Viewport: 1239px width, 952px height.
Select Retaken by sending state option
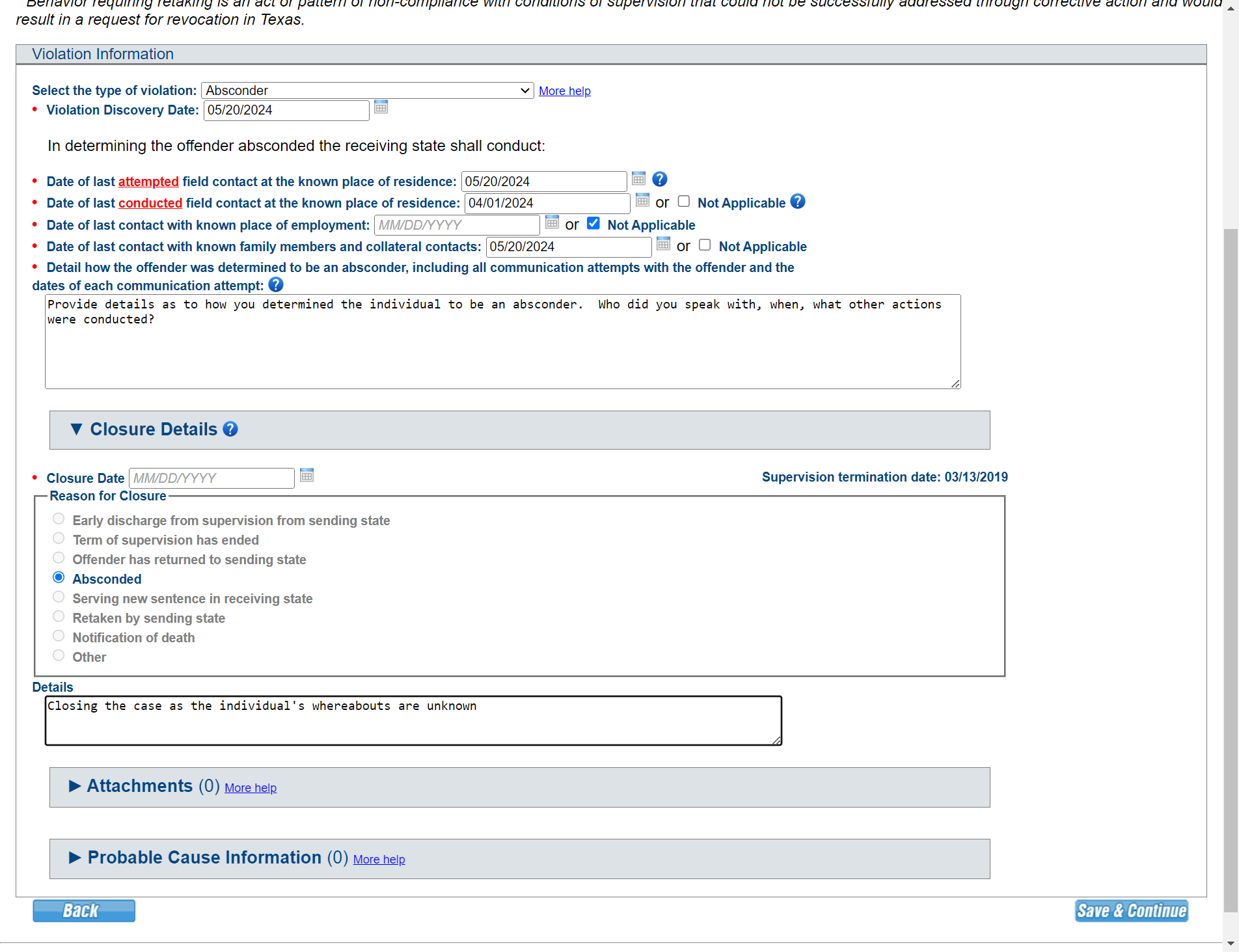pos(59,617)
